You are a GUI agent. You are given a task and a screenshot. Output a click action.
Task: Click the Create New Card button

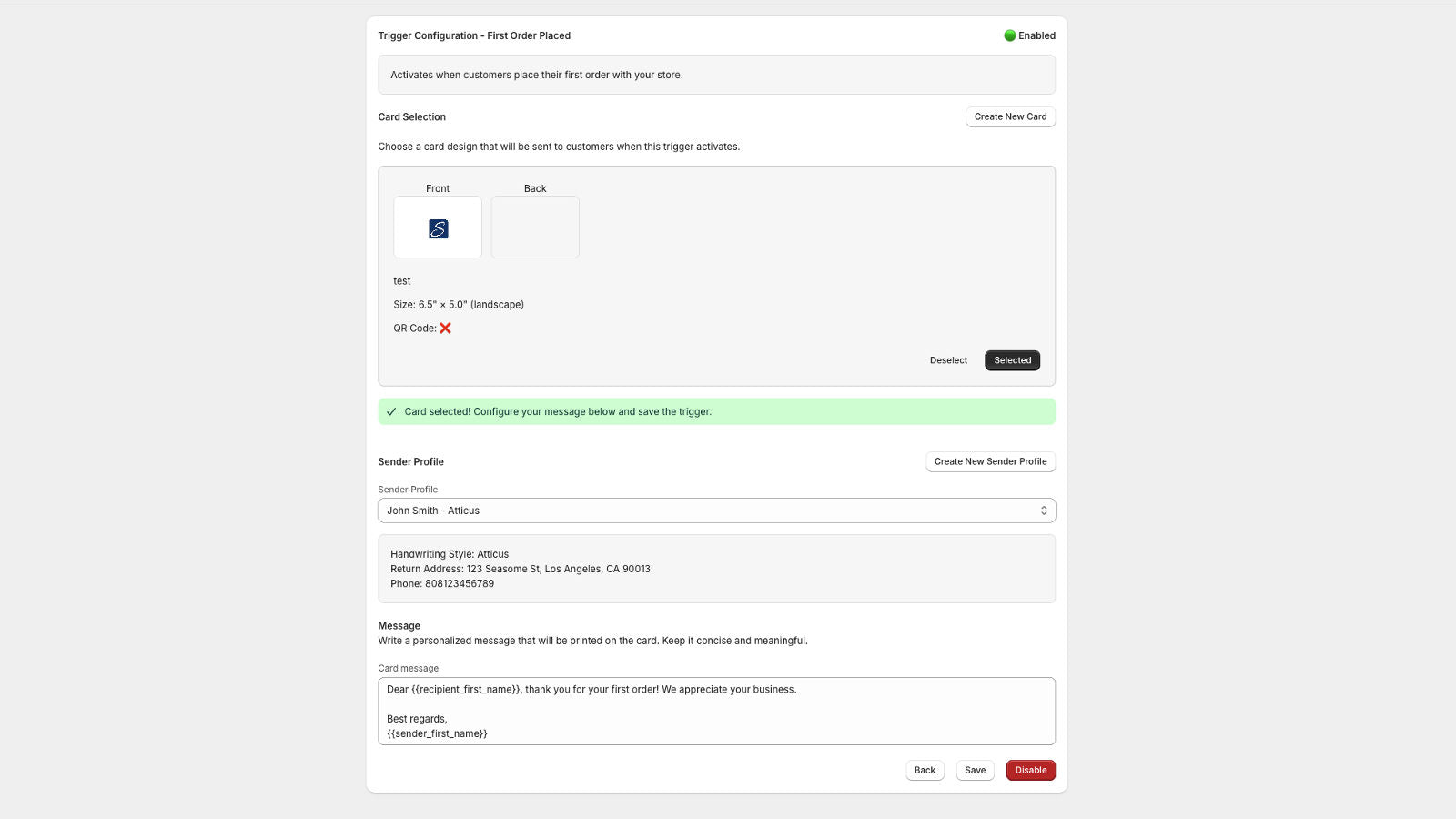(1009, 116)
